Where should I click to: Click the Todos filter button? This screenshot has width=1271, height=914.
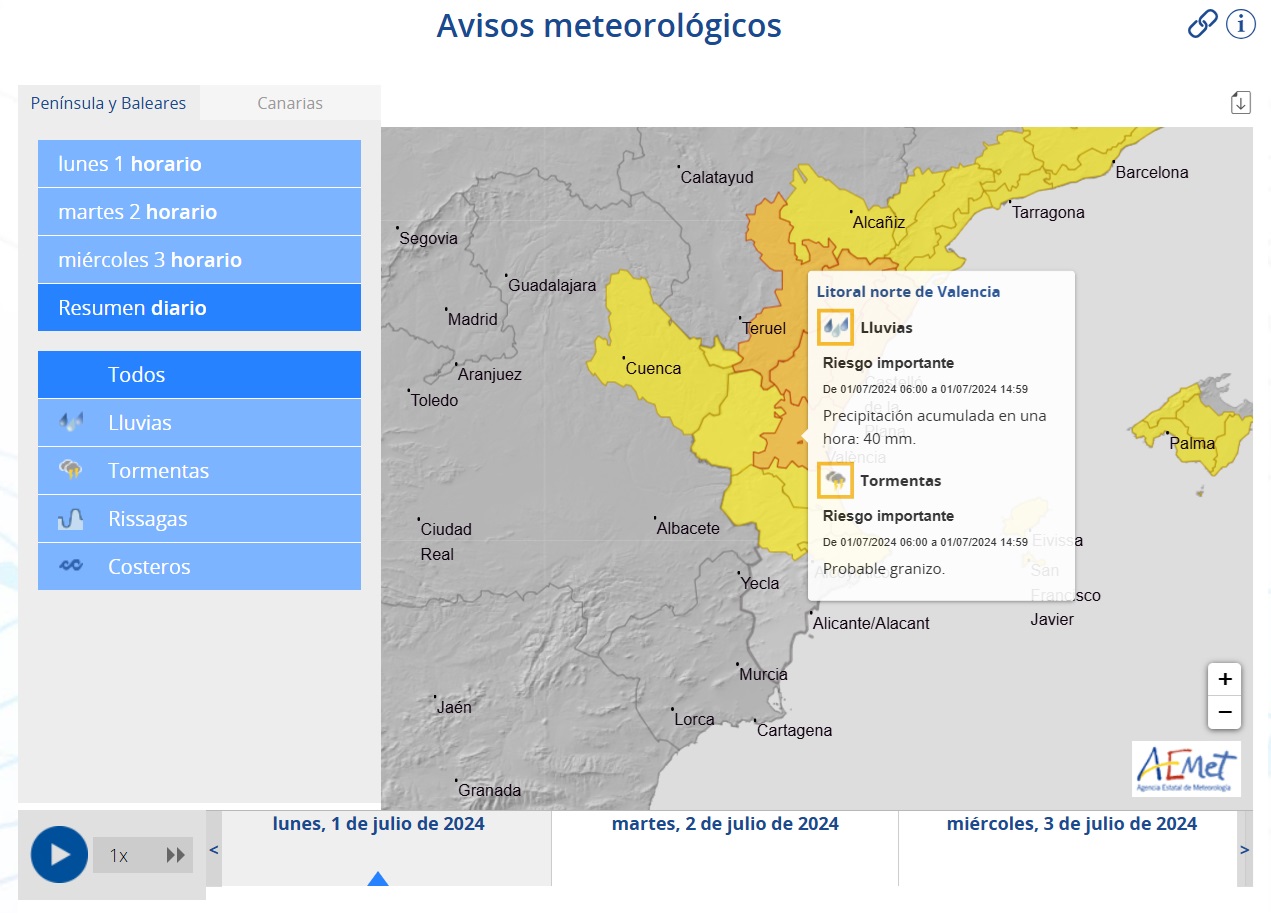pos(199,374)
